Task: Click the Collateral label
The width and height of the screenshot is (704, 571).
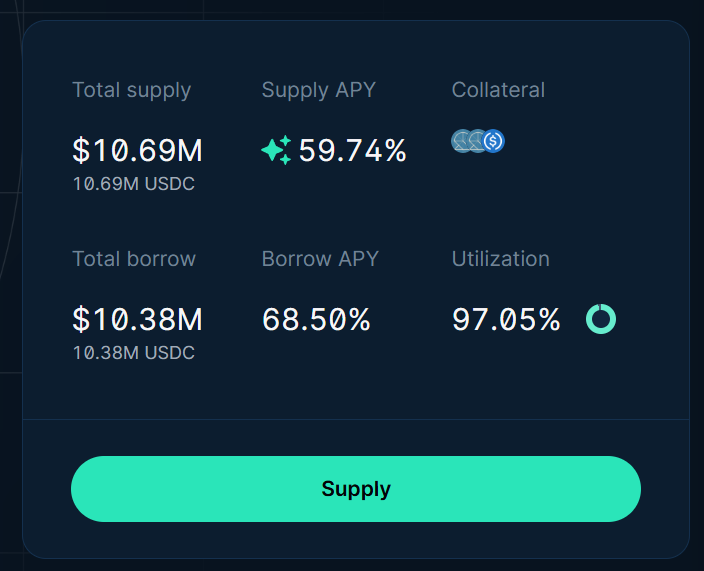Action: (498, 90)
